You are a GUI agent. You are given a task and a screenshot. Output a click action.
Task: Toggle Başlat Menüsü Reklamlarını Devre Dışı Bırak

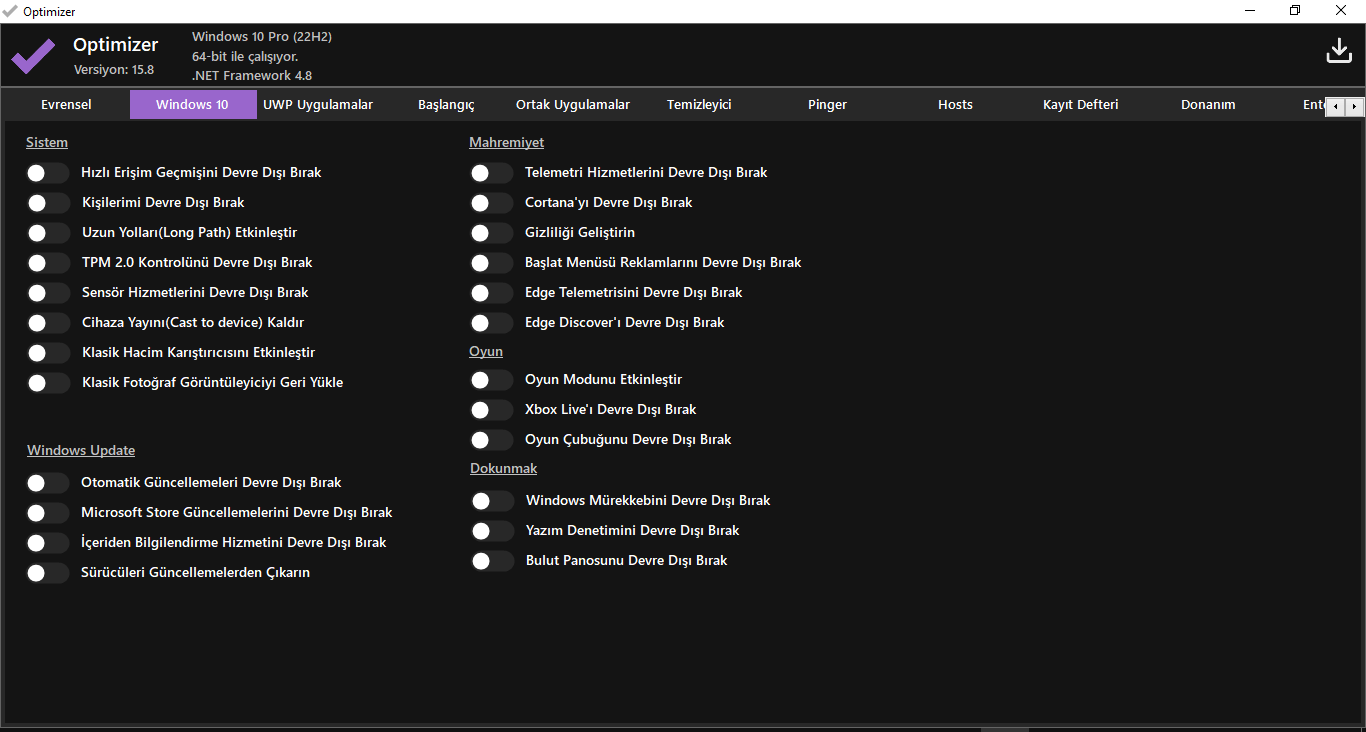pos(492,263)
